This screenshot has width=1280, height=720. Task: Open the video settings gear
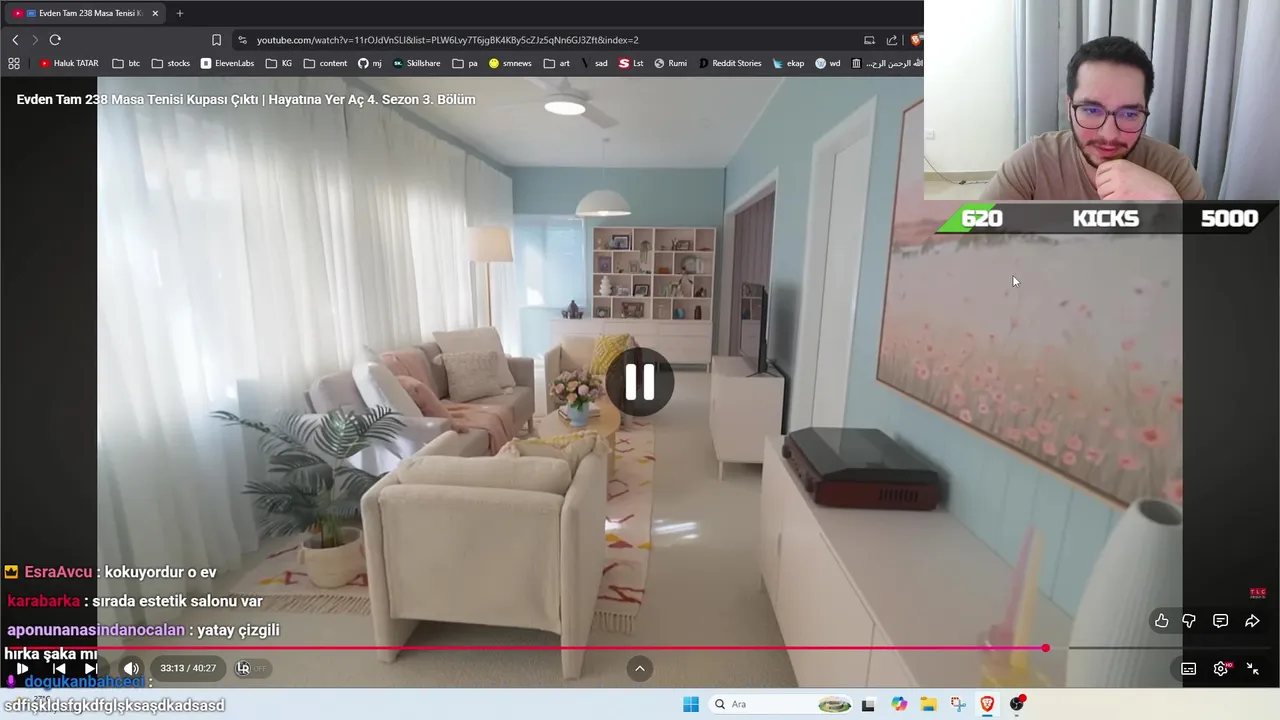point(1221,669)
